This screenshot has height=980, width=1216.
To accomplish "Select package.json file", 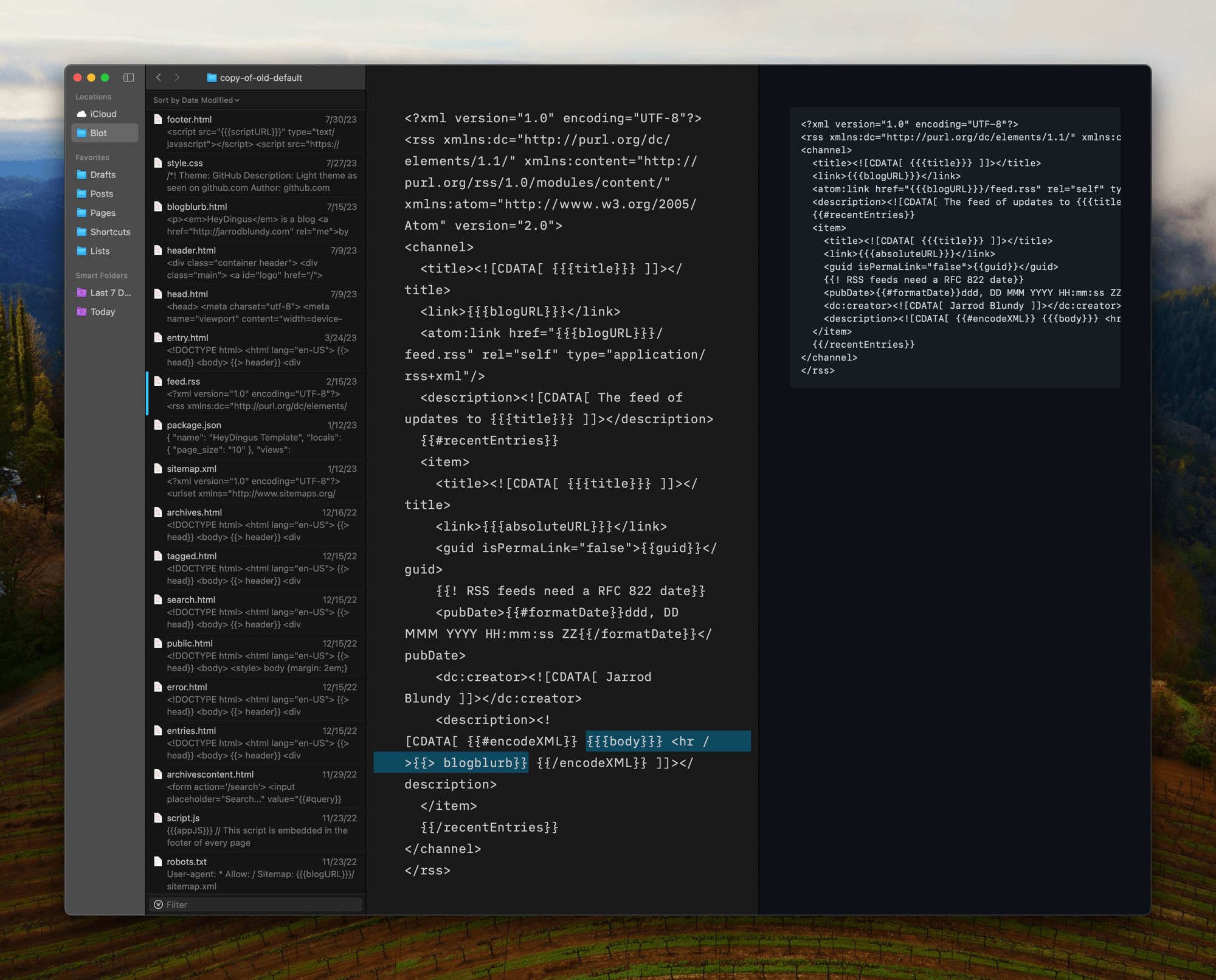I will (x=256, y=437).
